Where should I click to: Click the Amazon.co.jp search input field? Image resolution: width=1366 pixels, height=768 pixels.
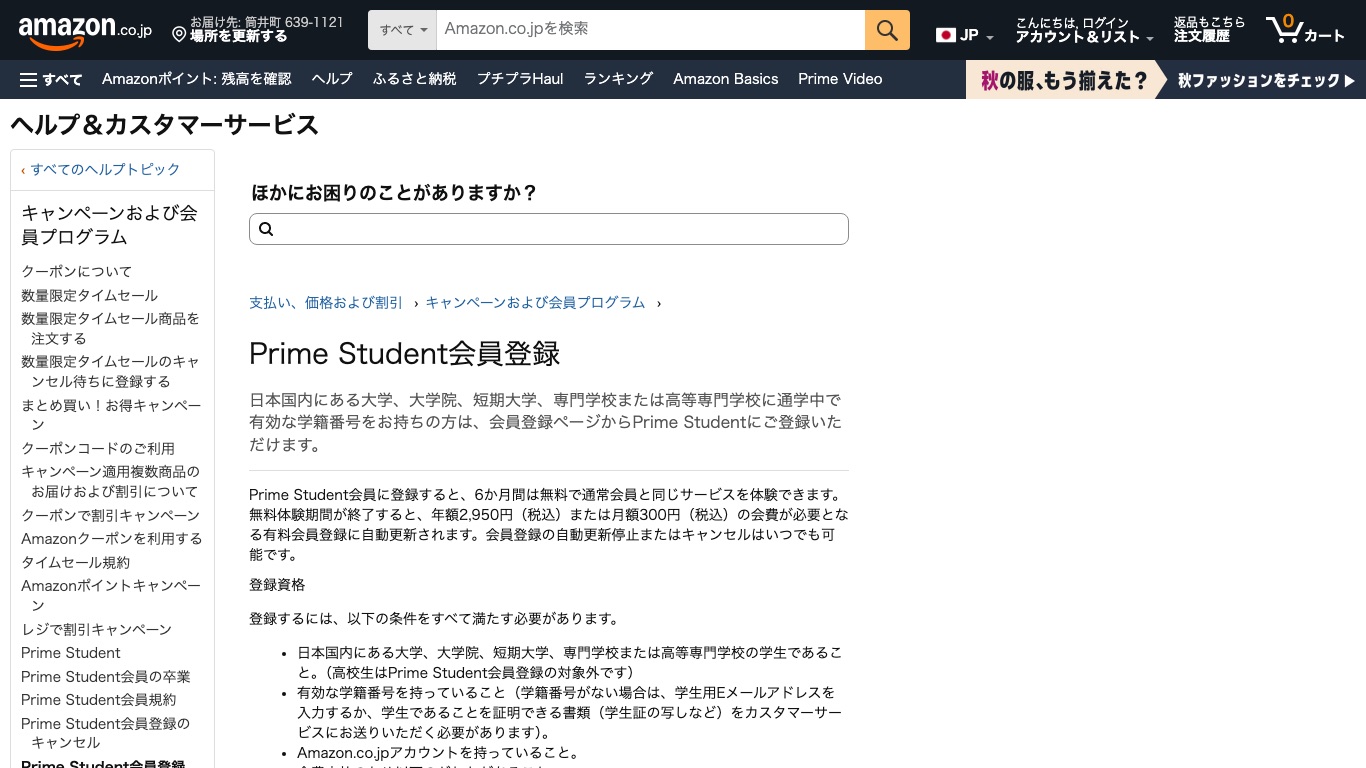[x=650, y=30]
